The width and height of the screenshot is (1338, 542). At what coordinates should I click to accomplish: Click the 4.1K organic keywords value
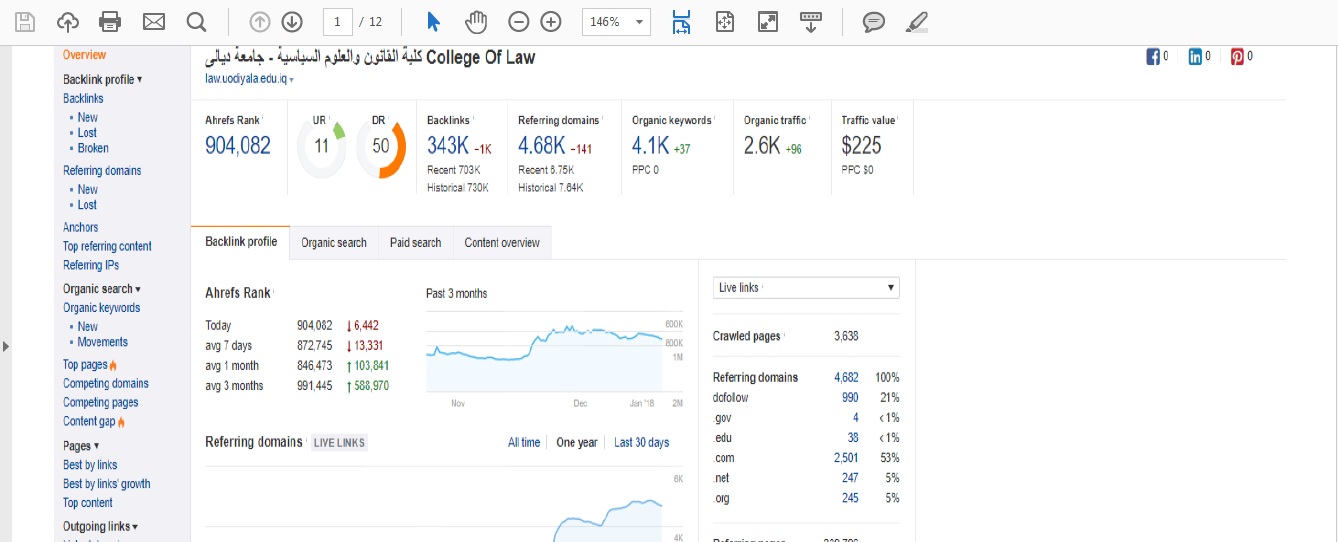tap(650, 146)
